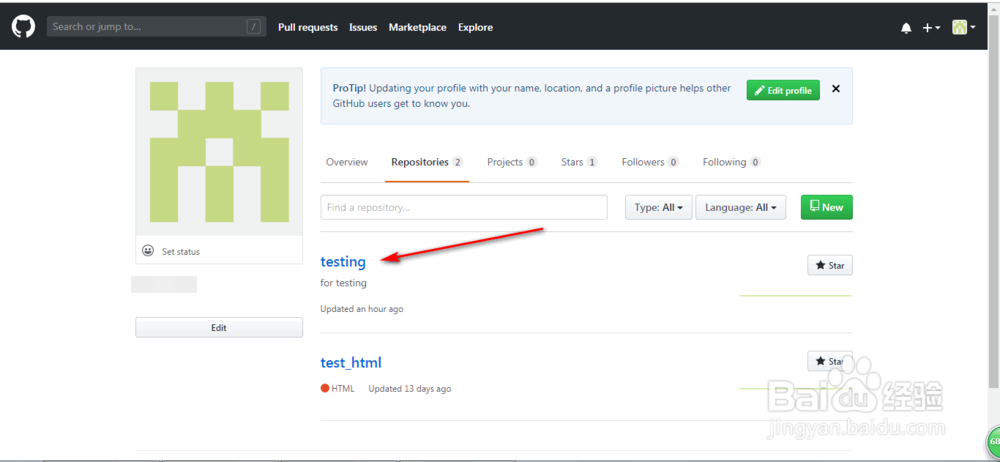Expand the Type: All filter
Viewport: 1000px width, 462px height.
click(659, 207)
